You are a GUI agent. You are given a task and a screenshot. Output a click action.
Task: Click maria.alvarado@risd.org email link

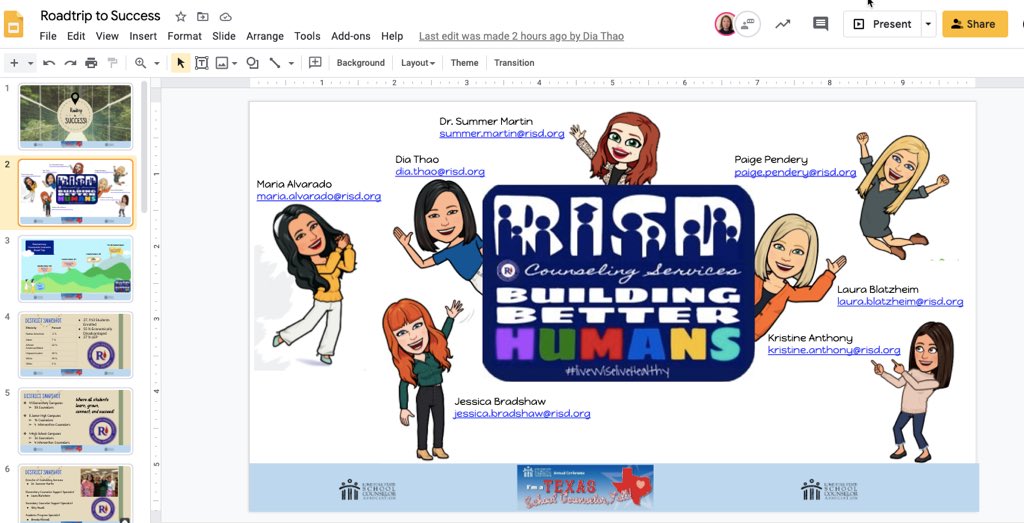[x=319, y=196]
